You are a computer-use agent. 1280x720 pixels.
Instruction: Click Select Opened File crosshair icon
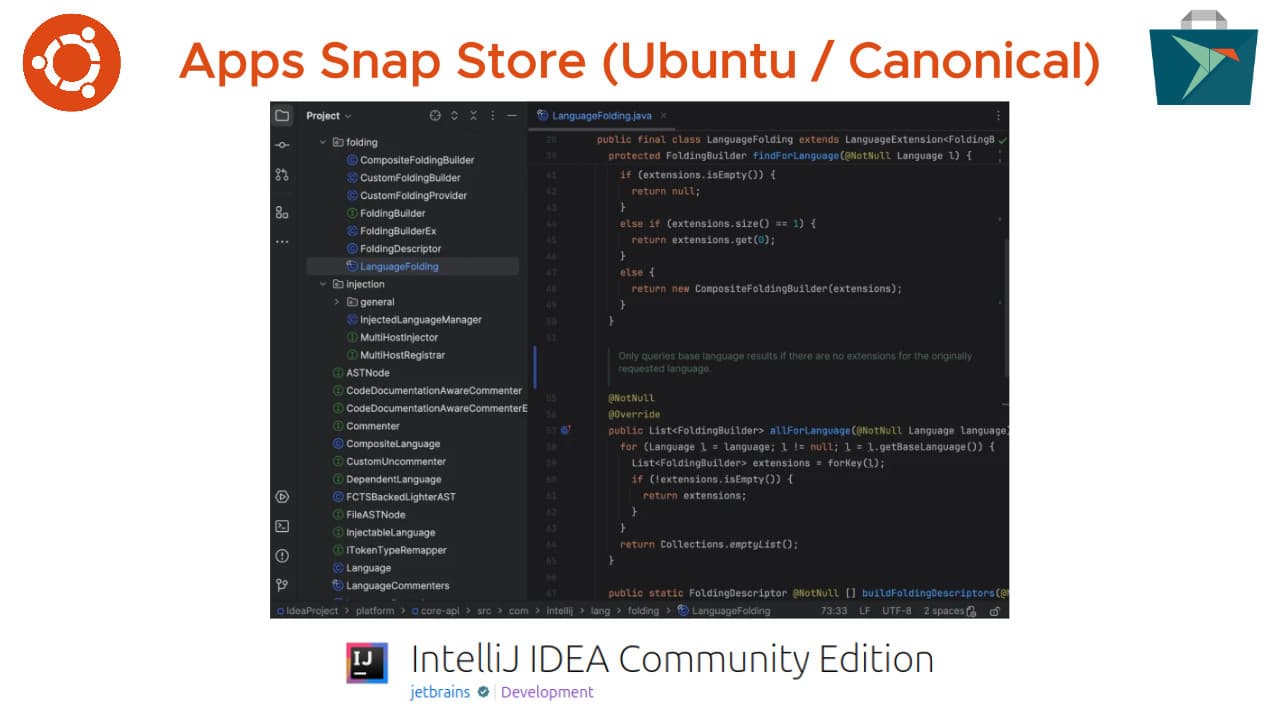[435, 116]
